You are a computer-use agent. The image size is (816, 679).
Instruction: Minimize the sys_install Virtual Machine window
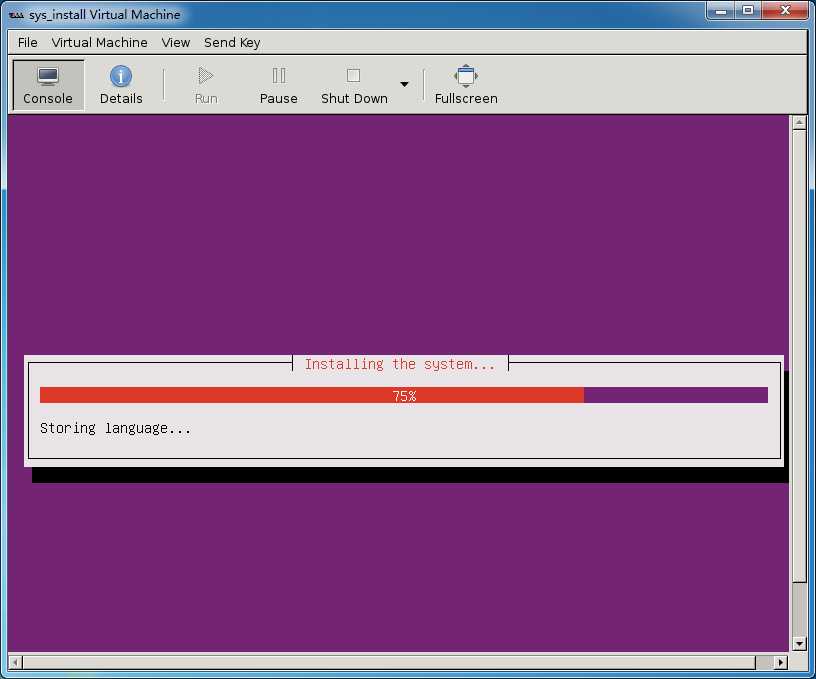point(721,10)
